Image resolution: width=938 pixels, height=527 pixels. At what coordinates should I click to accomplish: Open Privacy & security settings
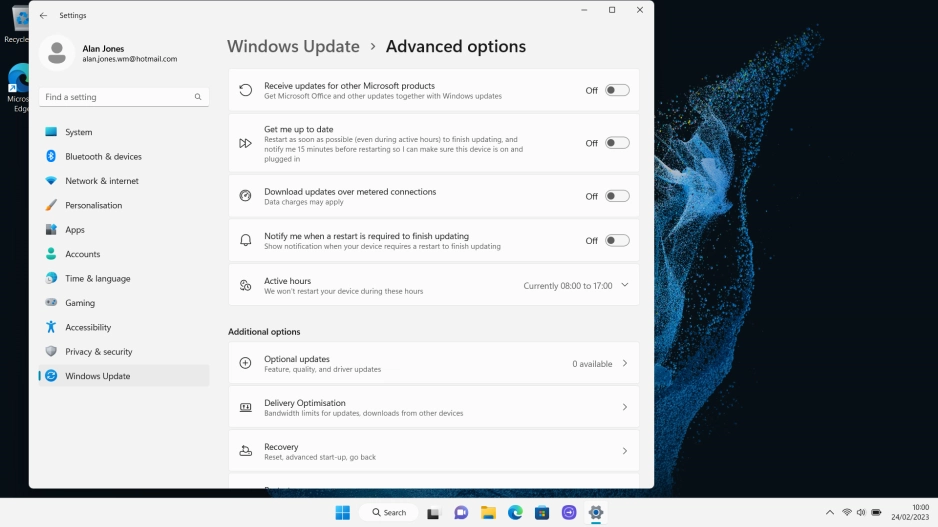pyautogui.click(x=124, y=351)
